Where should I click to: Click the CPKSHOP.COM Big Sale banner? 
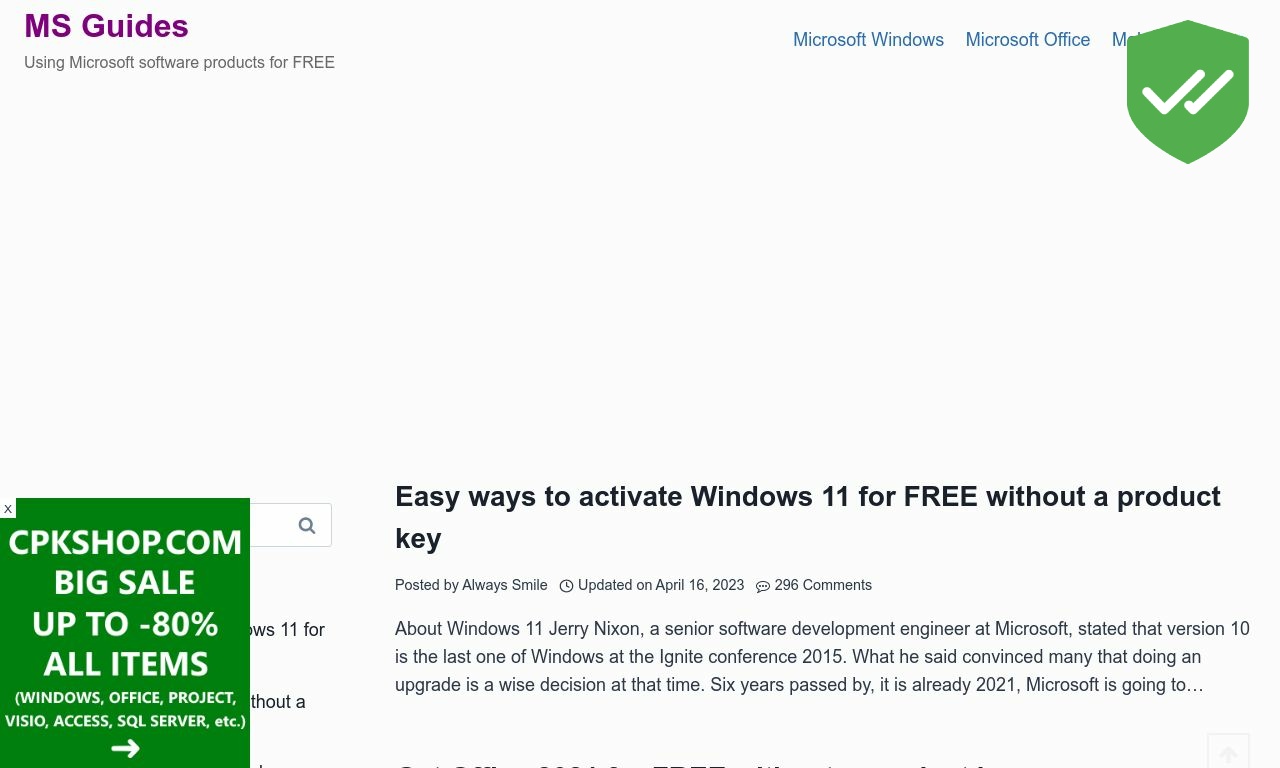tap(125, 633)
